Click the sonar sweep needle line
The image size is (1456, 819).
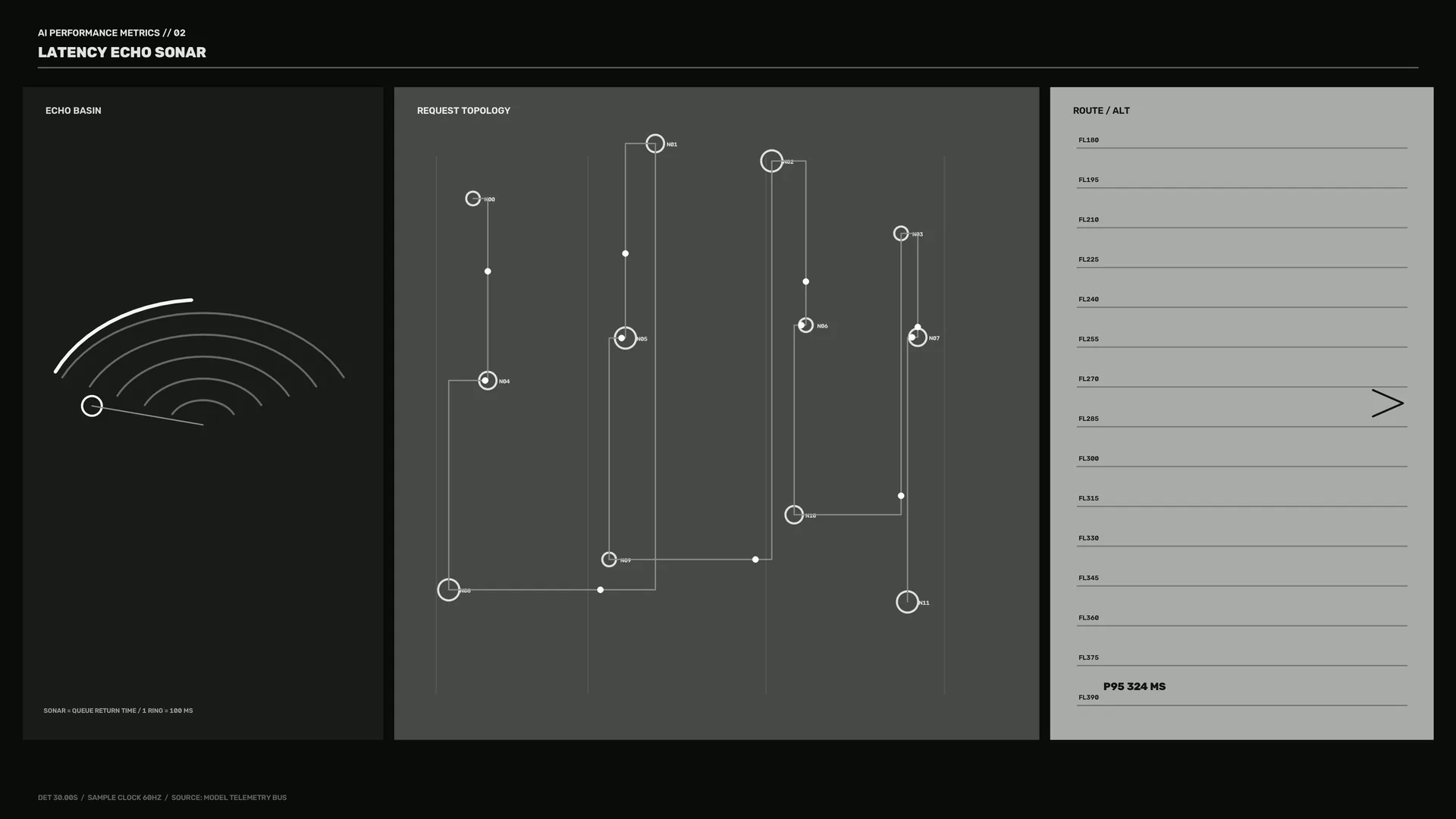tap(148, 416)
